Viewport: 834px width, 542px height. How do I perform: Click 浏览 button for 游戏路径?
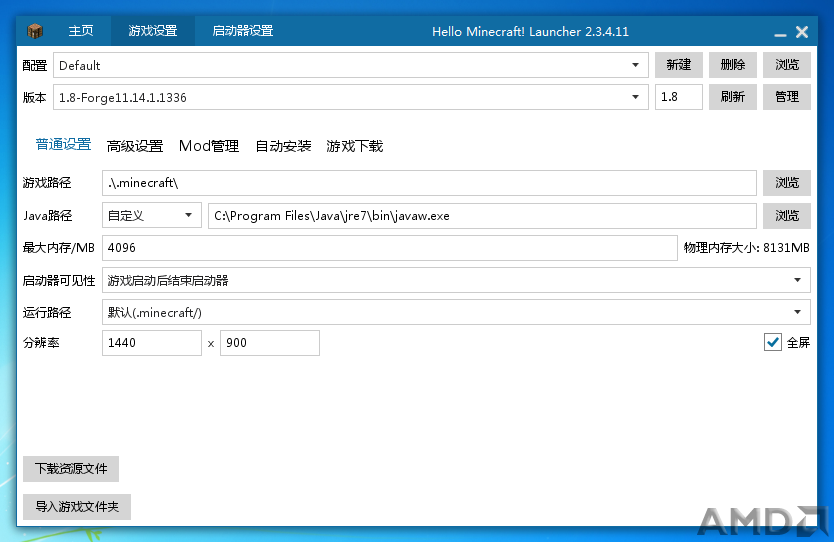pyautogui.click(x=787, y=183)
